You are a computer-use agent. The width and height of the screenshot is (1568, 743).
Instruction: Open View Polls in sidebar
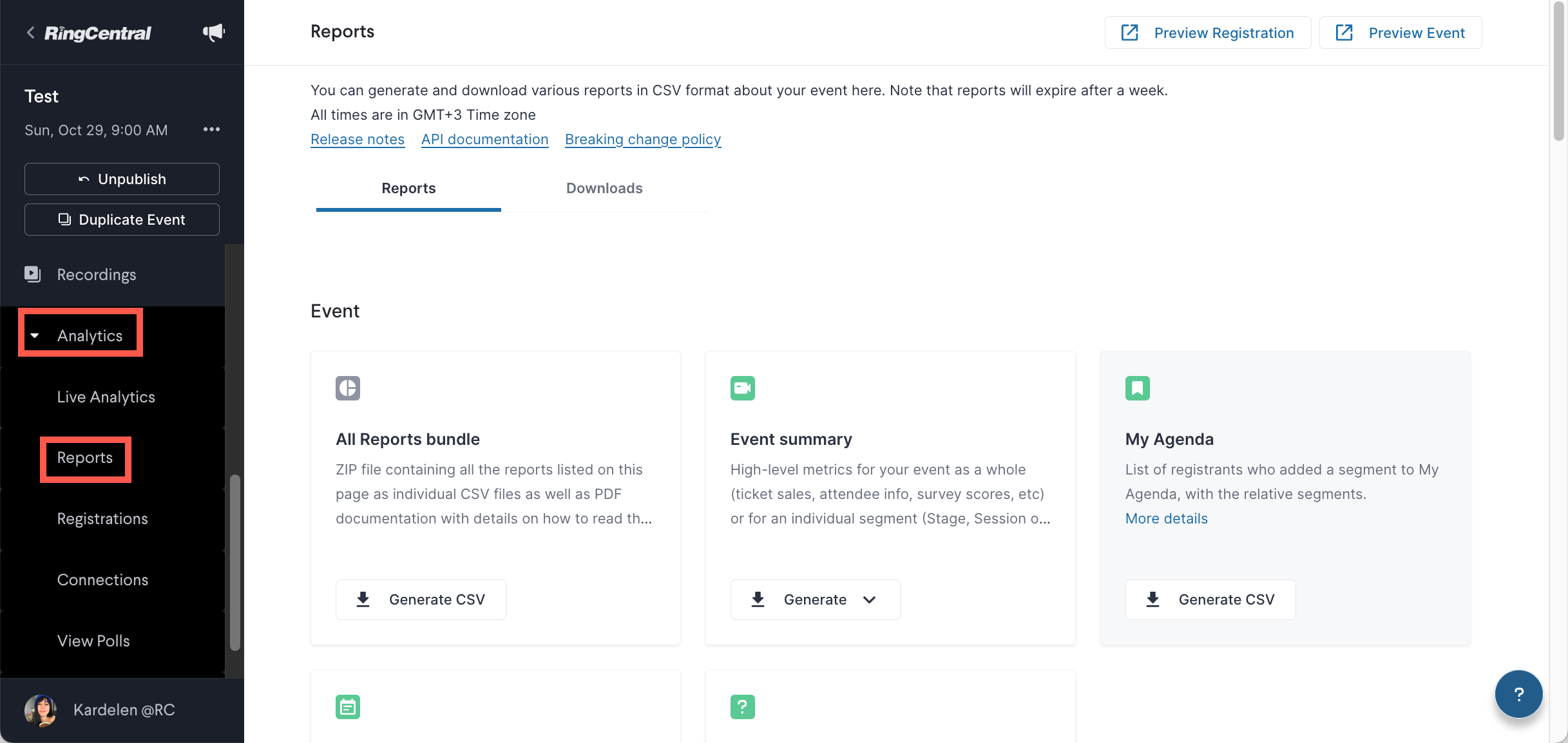point(93,641)
